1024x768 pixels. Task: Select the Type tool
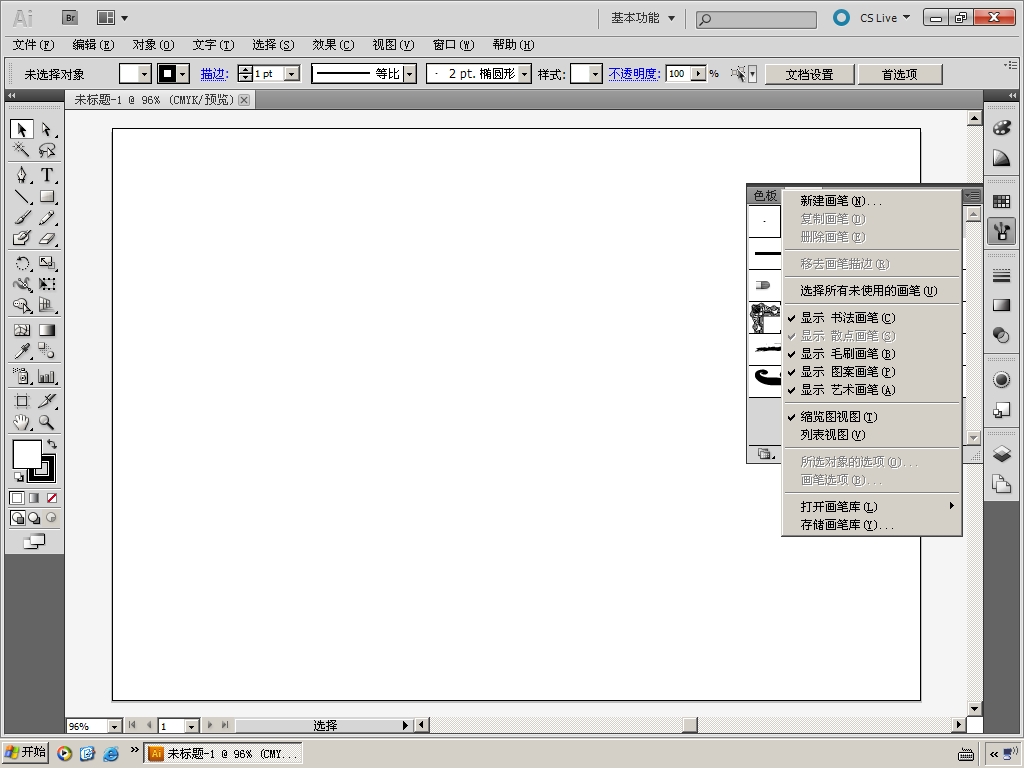(x=47, y=175)
